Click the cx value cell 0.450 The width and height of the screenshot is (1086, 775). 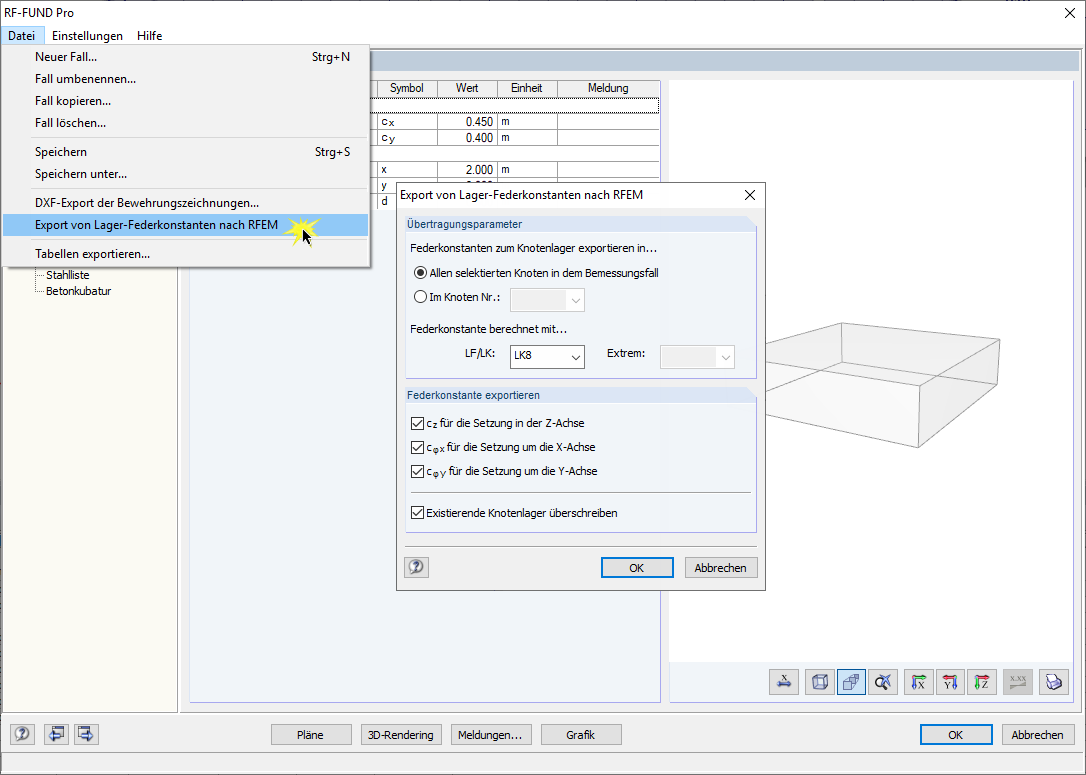468,122
